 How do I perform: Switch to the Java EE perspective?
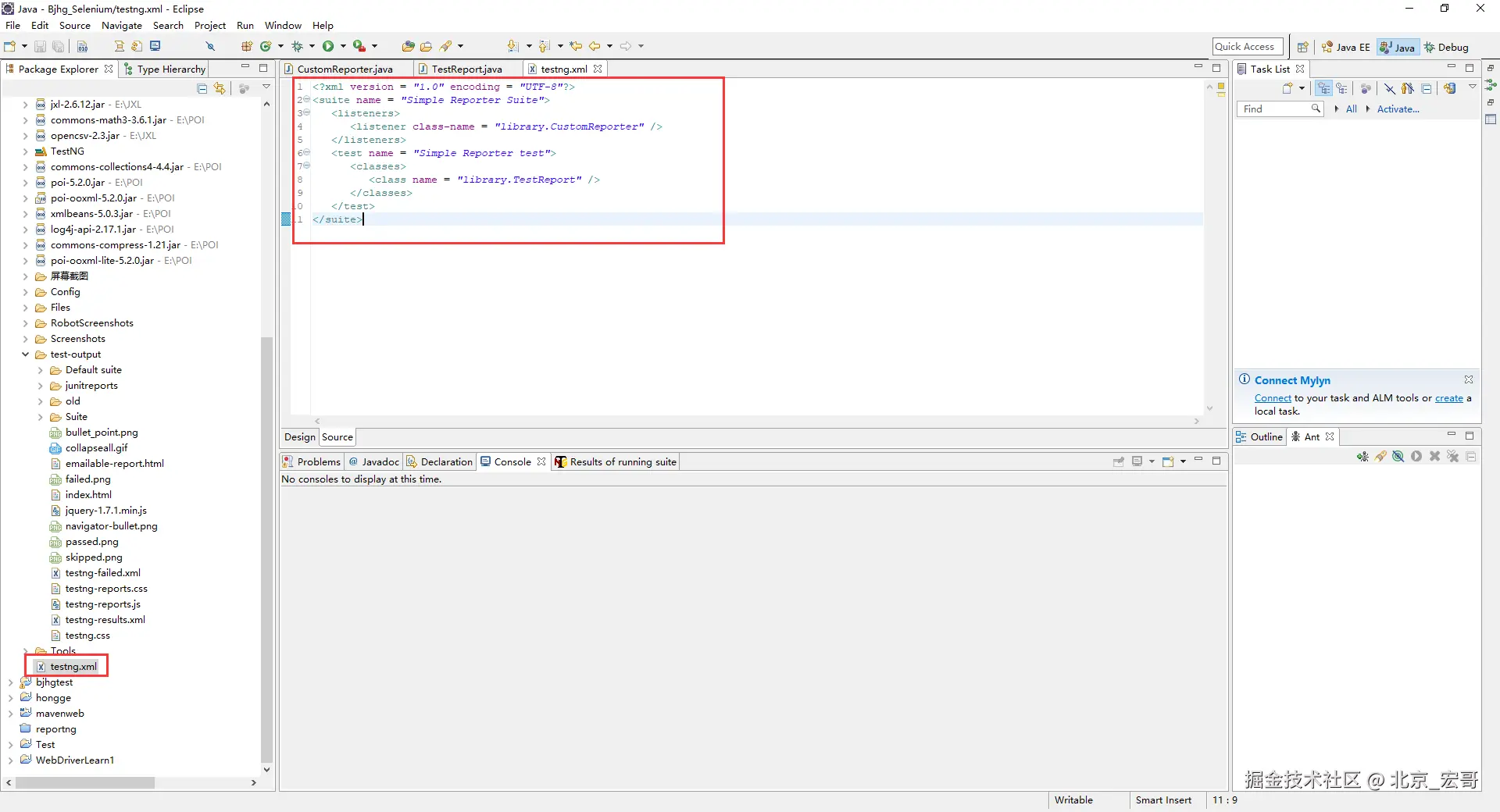[1346, 47]
